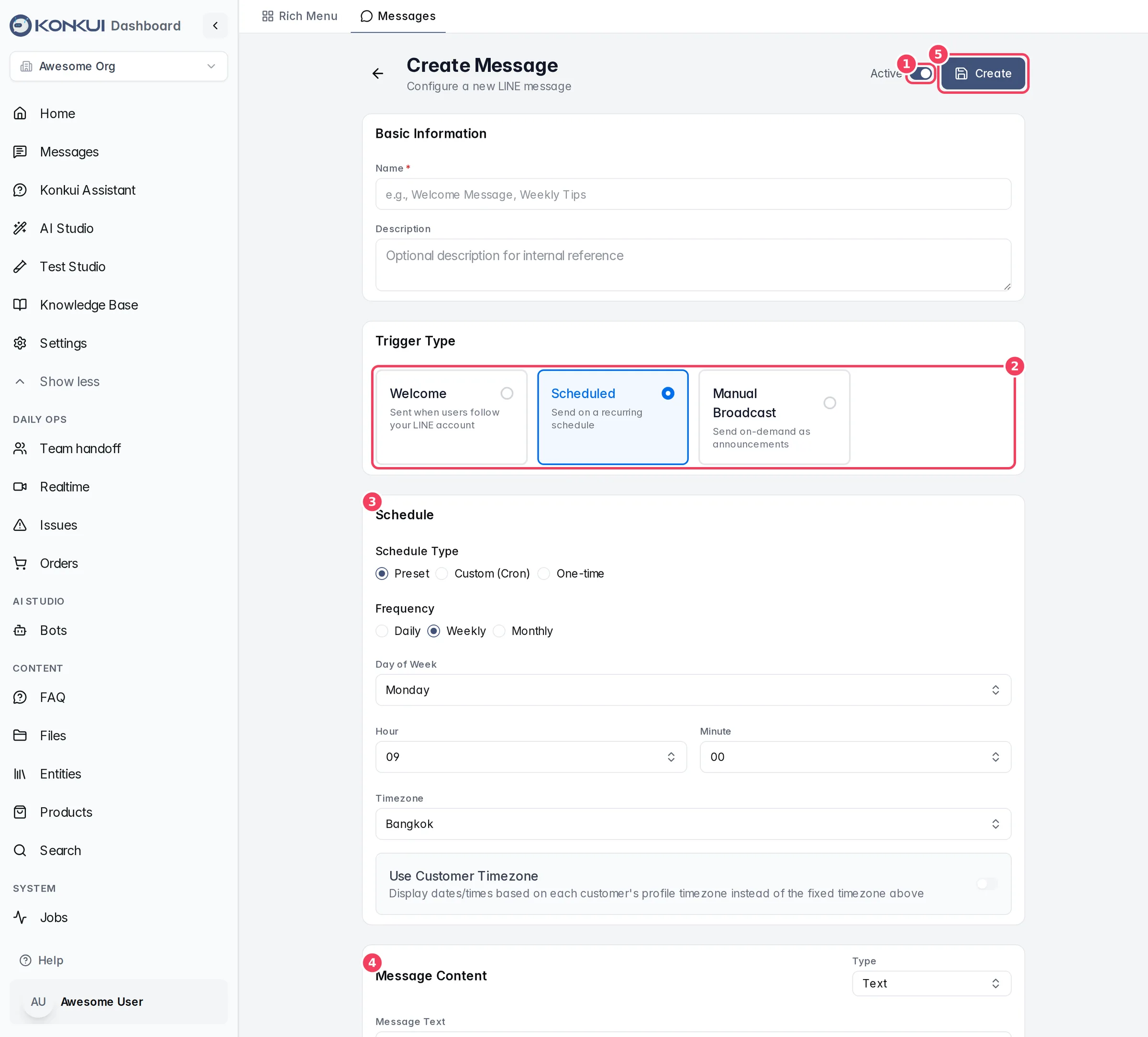Open the Help link
The image size is (1148, 1037).
(x=42, y=960)
